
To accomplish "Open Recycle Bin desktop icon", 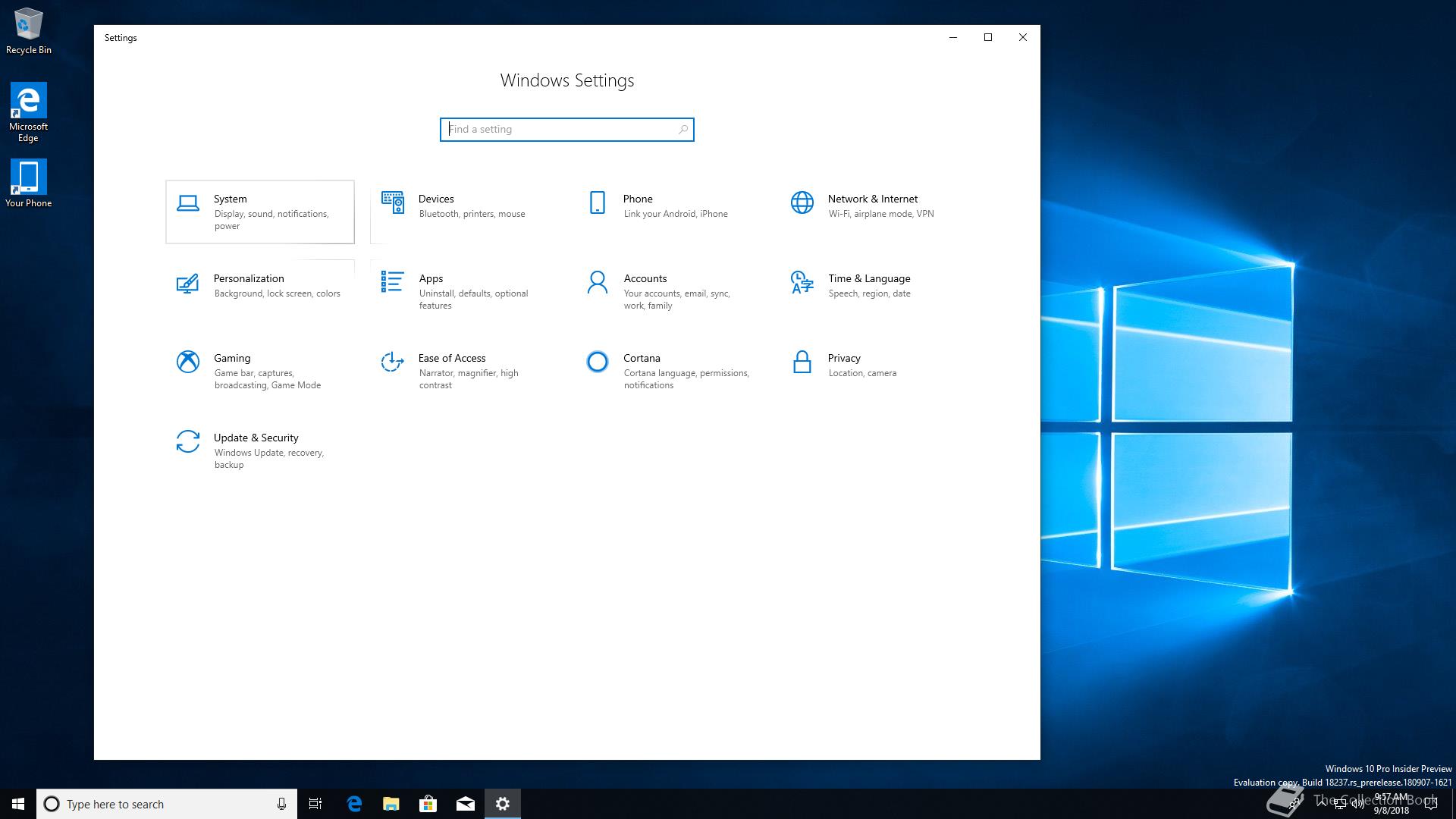I will [x=29, y=32].
